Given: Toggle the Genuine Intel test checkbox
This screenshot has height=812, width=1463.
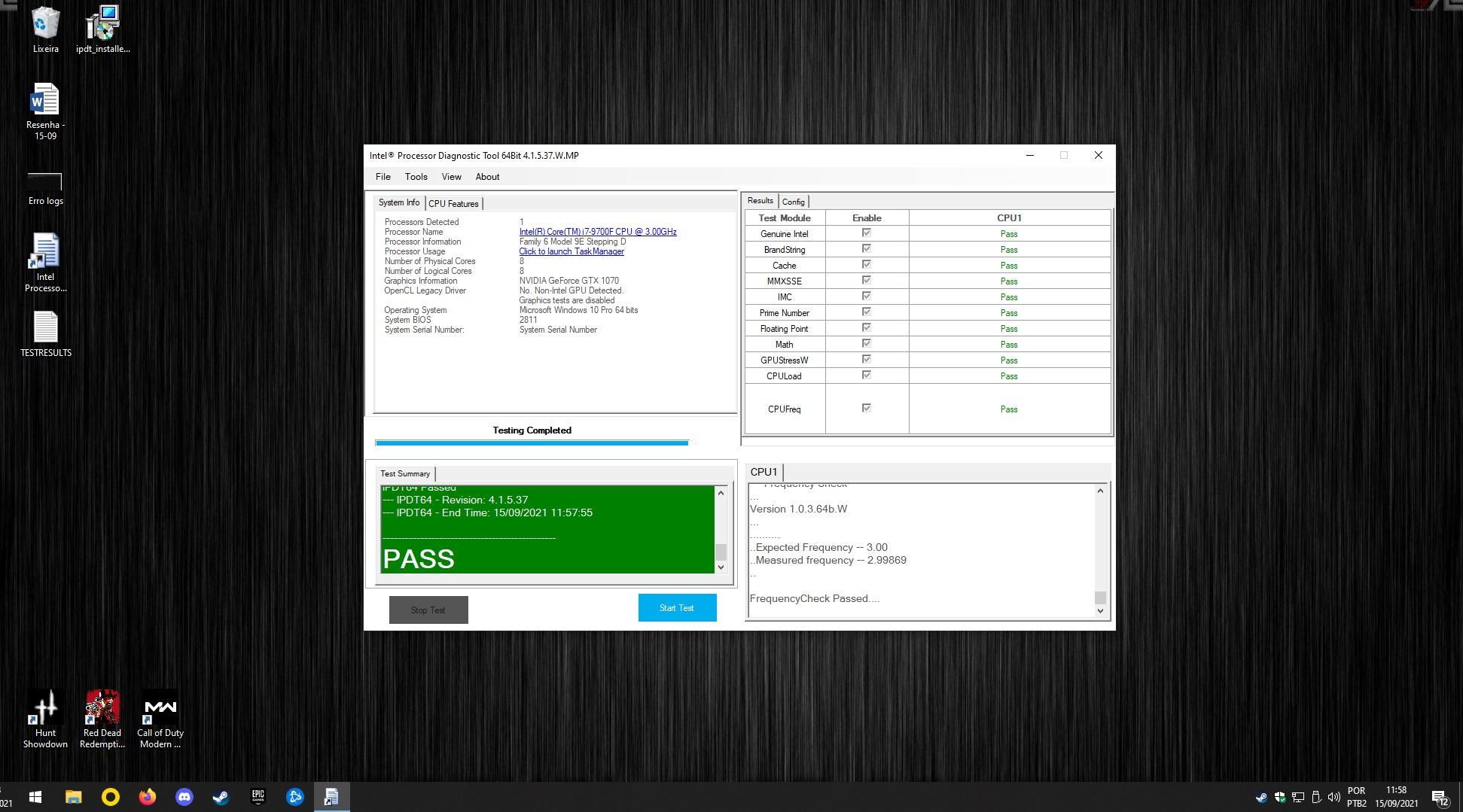Looking at the screenshot, I should coord(866,233).
